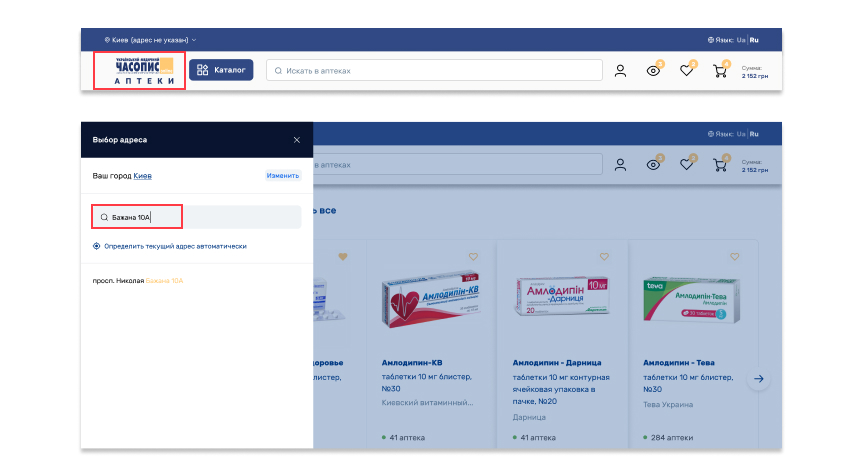
Task: Click the Изменить city button
Action: [282, 175]
